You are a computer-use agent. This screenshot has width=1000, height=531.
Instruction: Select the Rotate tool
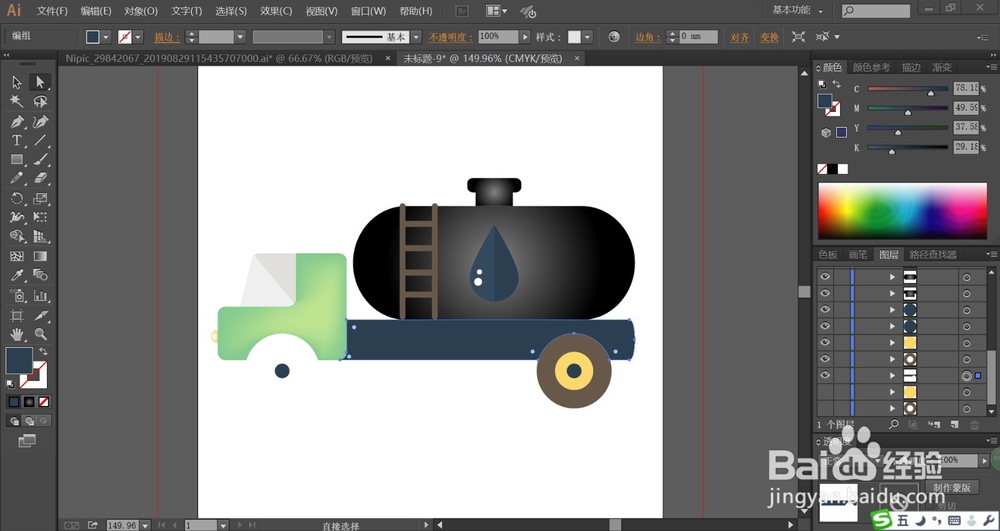pyautogui.click(x=17, y=198)
